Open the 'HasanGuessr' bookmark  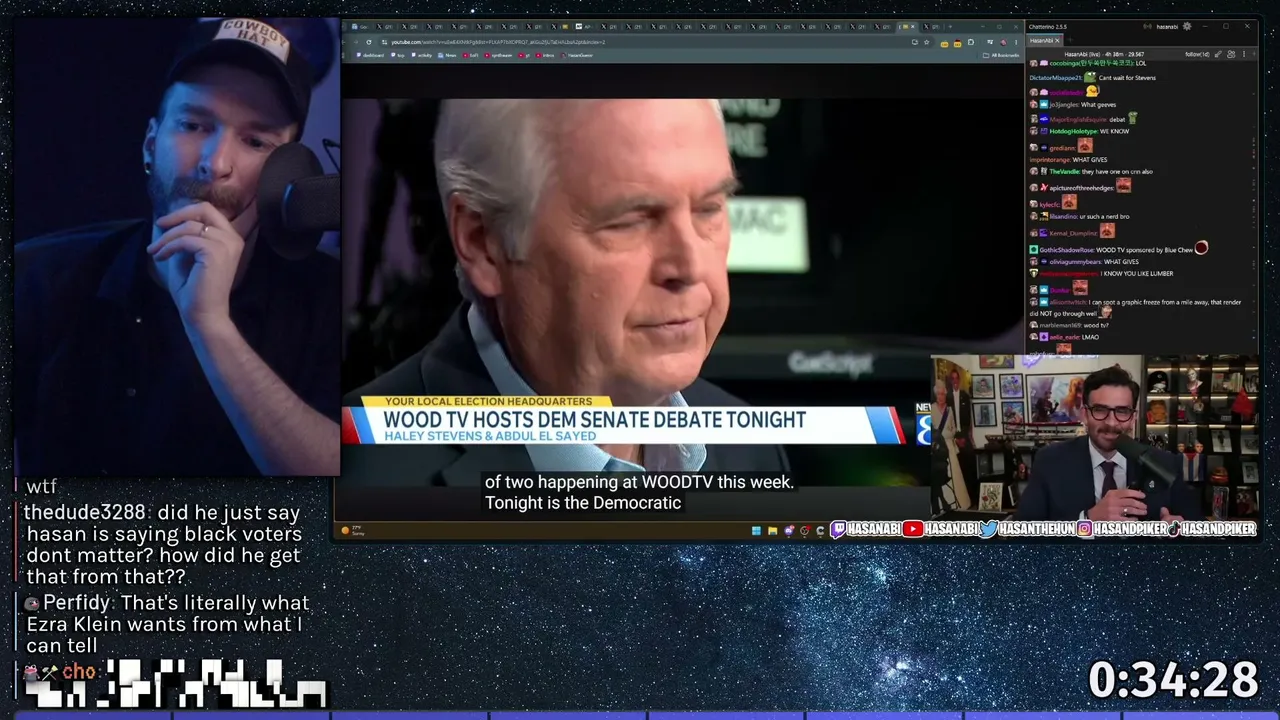[578, 55]
